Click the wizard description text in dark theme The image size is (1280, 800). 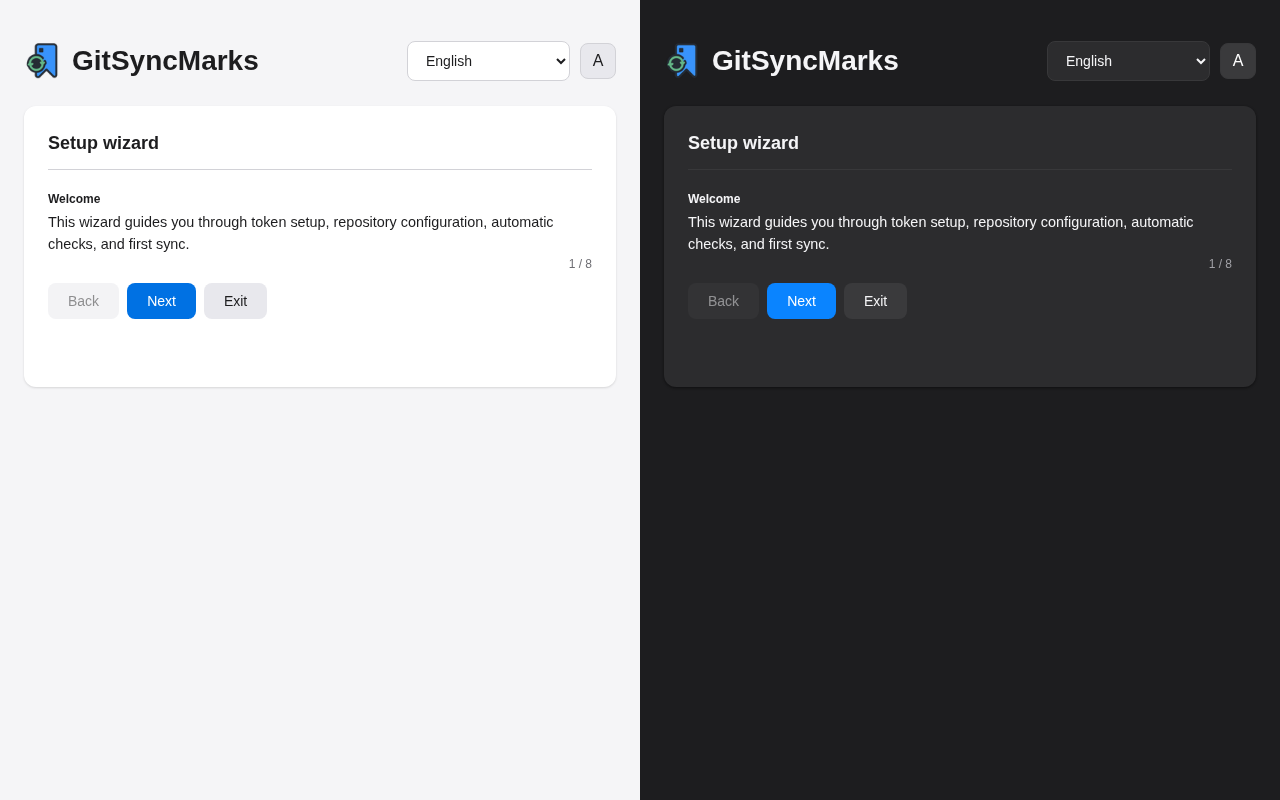click(x=940, y=232)
